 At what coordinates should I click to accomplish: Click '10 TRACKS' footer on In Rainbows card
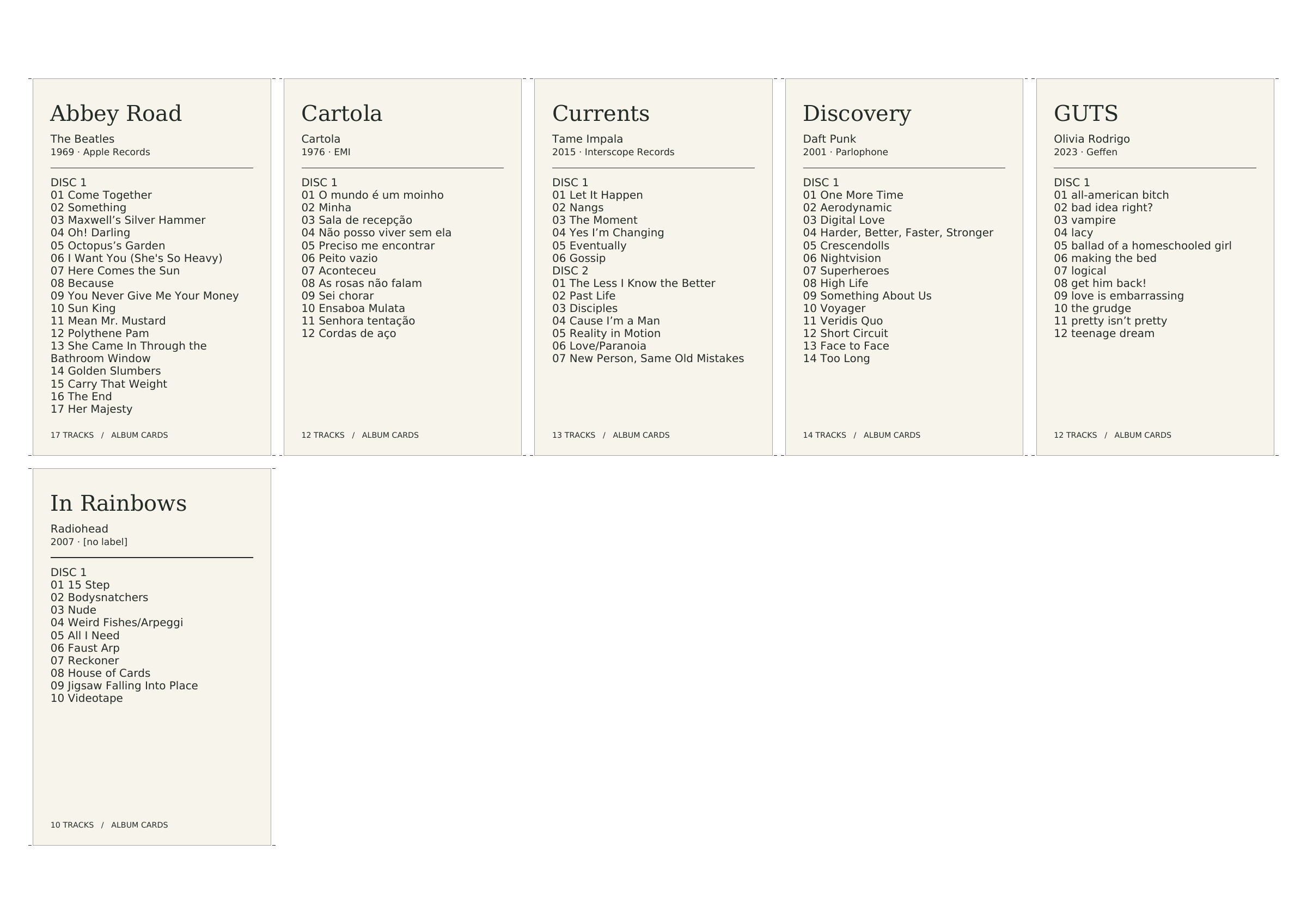(72, 825)
